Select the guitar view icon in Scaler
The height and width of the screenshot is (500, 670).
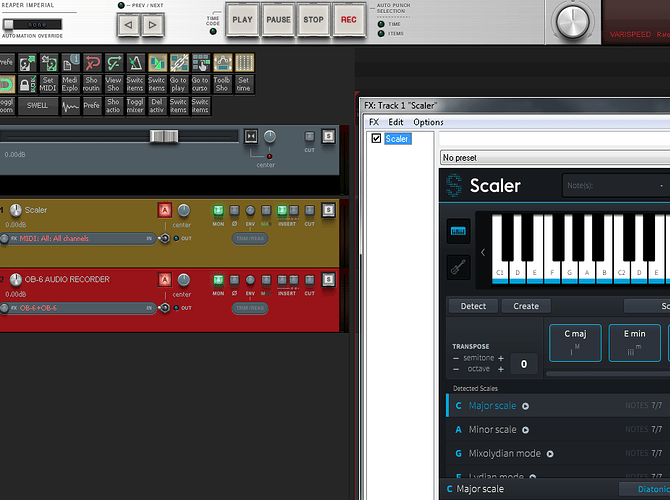tap(458, 268)
